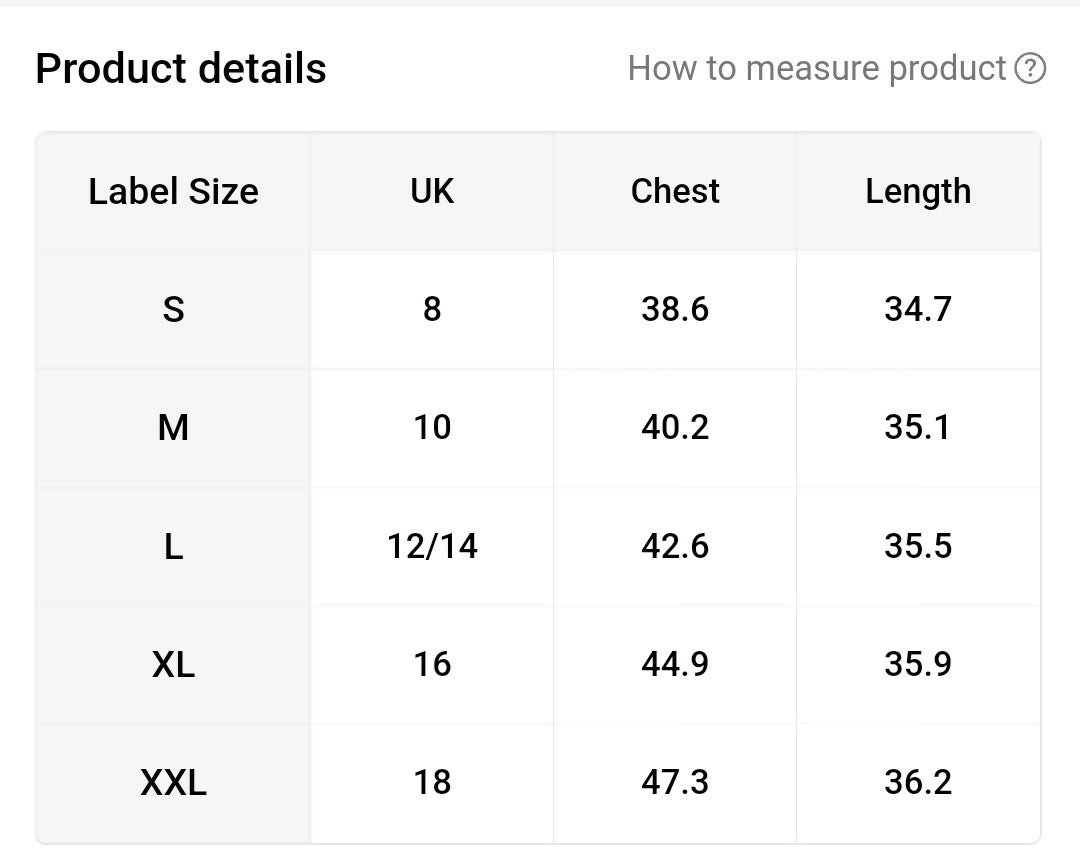Click the Product details heading
1080x850 pixels.
(181, 69)
